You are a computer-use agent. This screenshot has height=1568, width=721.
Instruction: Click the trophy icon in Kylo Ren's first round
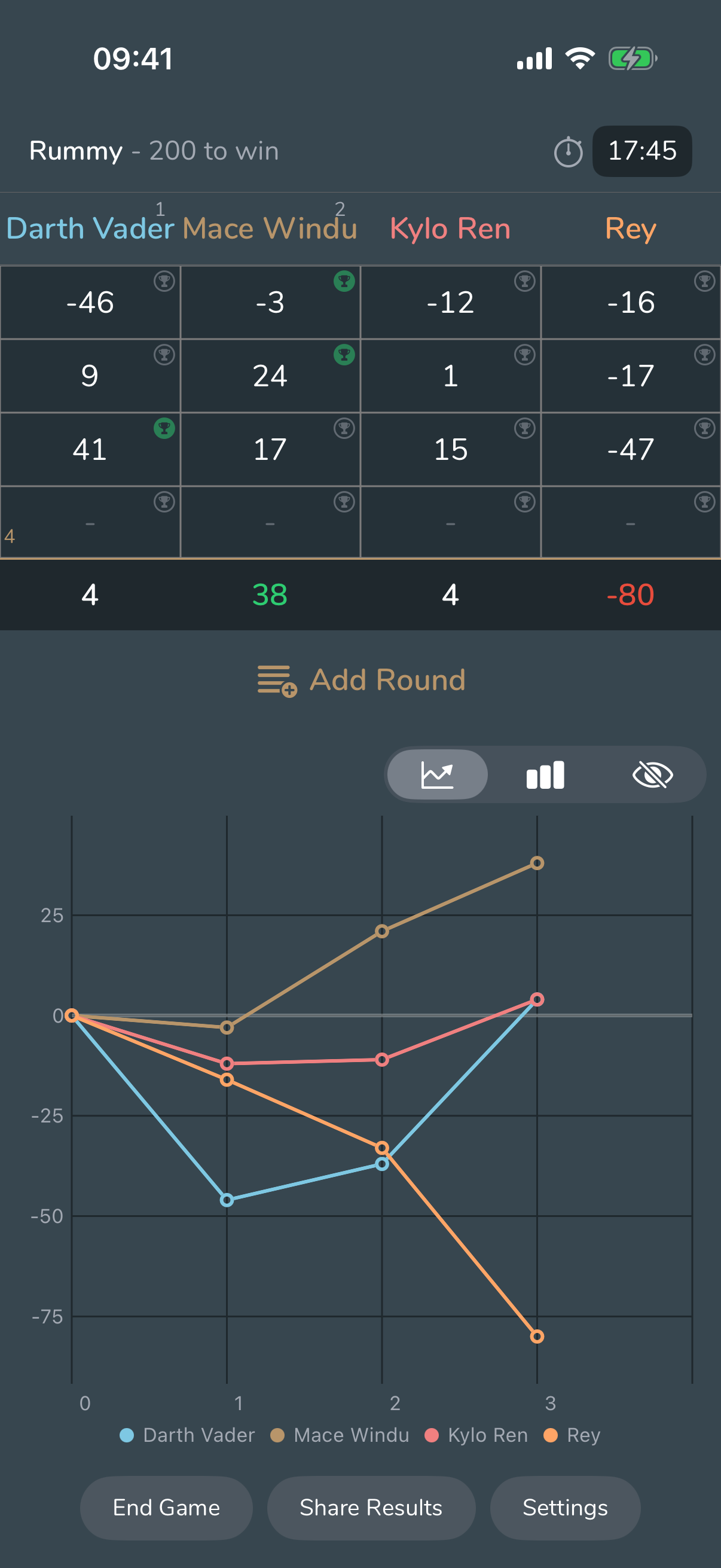coord(524,281)
